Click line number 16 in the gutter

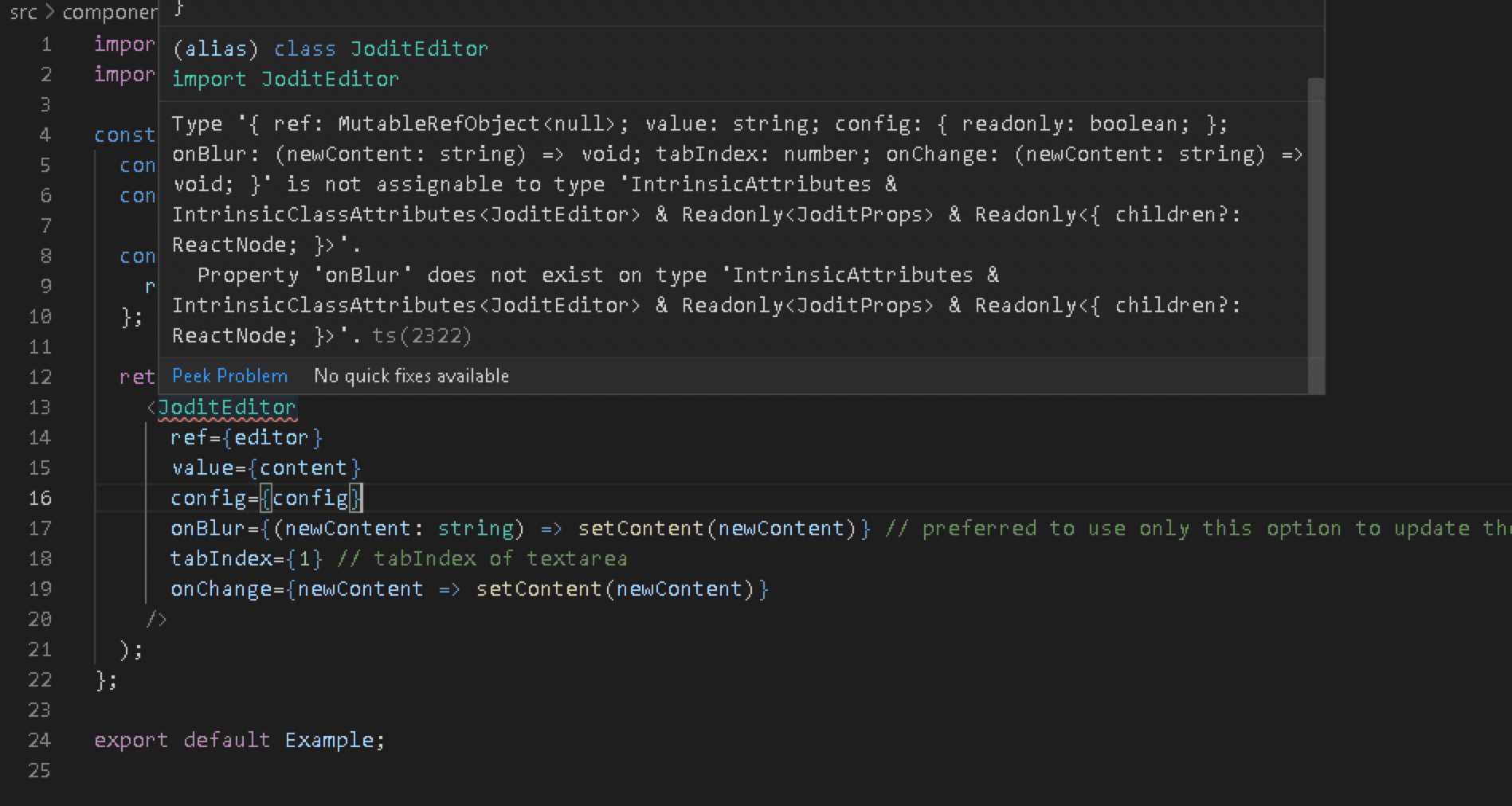(40, 499)
